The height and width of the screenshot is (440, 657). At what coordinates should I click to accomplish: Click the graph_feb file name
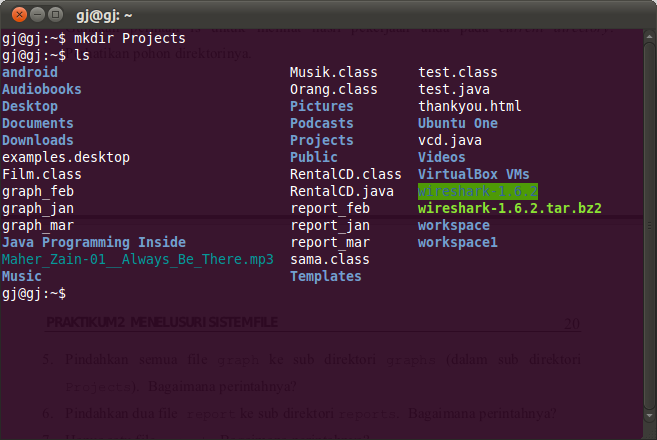pyautogui.click(x=38, y=191)
